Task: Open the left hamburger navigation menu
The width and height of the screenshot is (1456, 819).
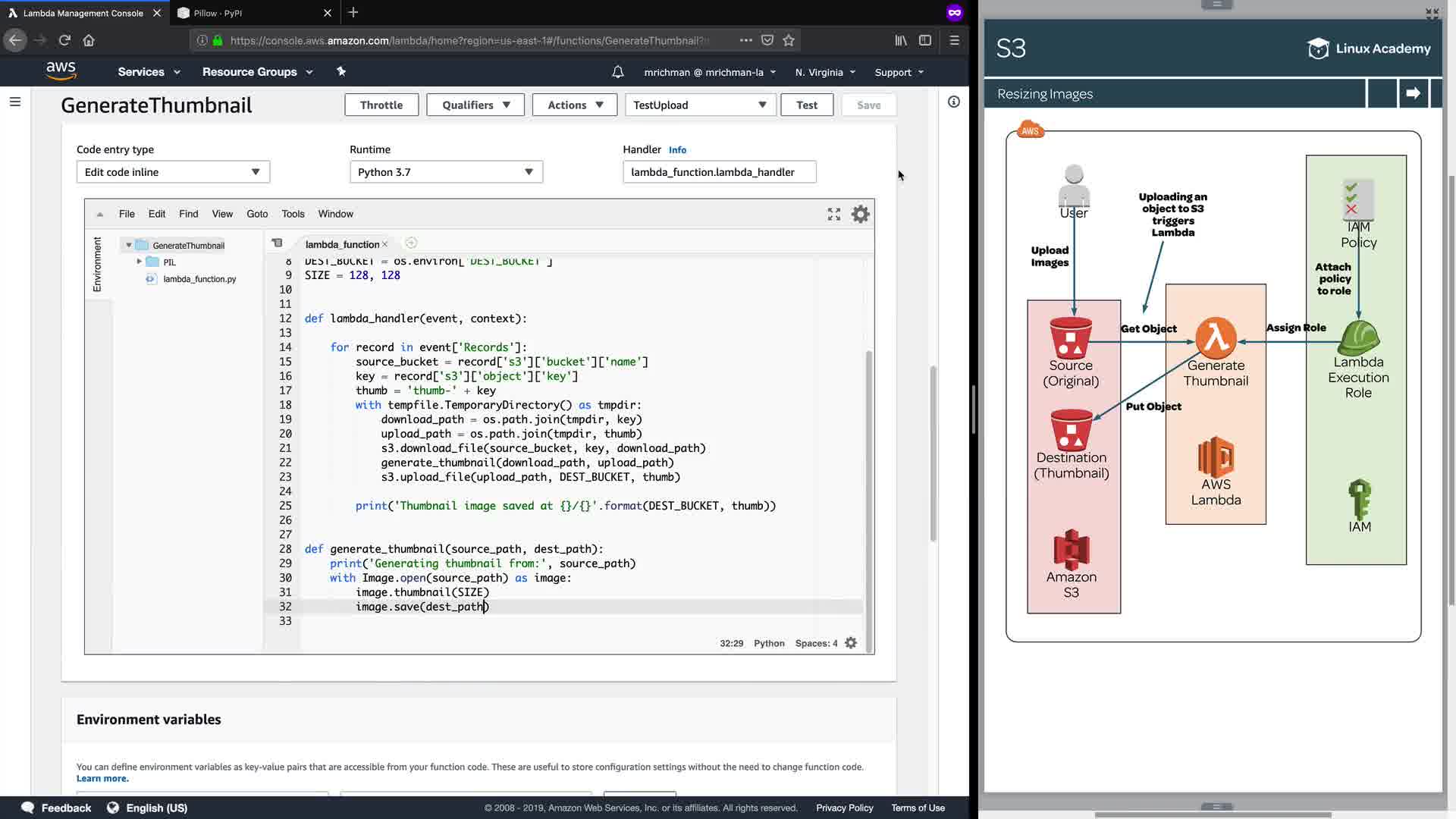Action: [15, 102]
